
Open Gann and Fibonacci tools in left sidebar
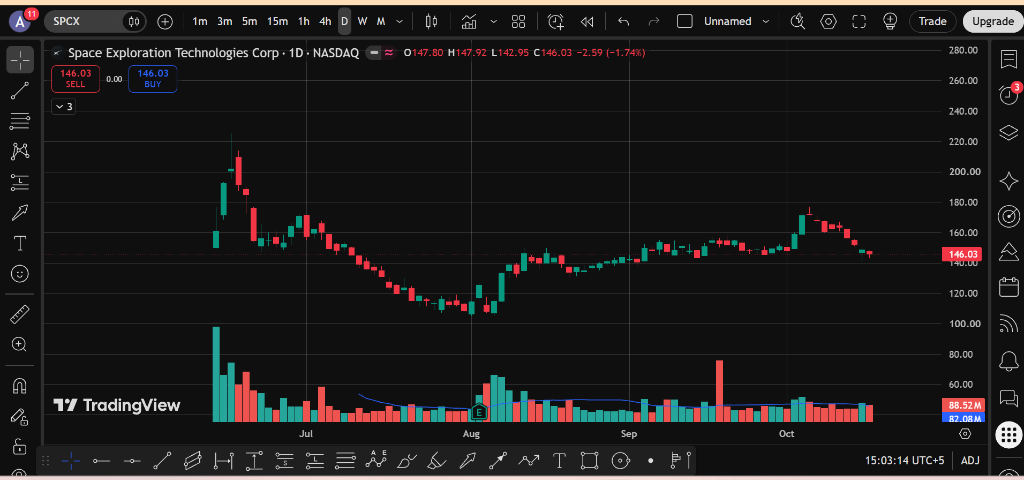tap(20, 121)
